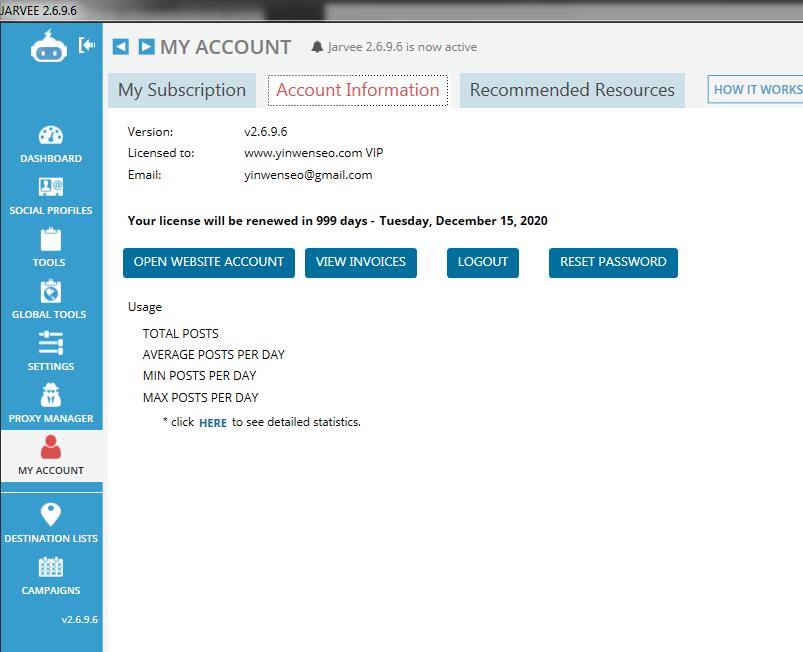Click the SOCIAL PROFILES sidebar label

point(51,211)
